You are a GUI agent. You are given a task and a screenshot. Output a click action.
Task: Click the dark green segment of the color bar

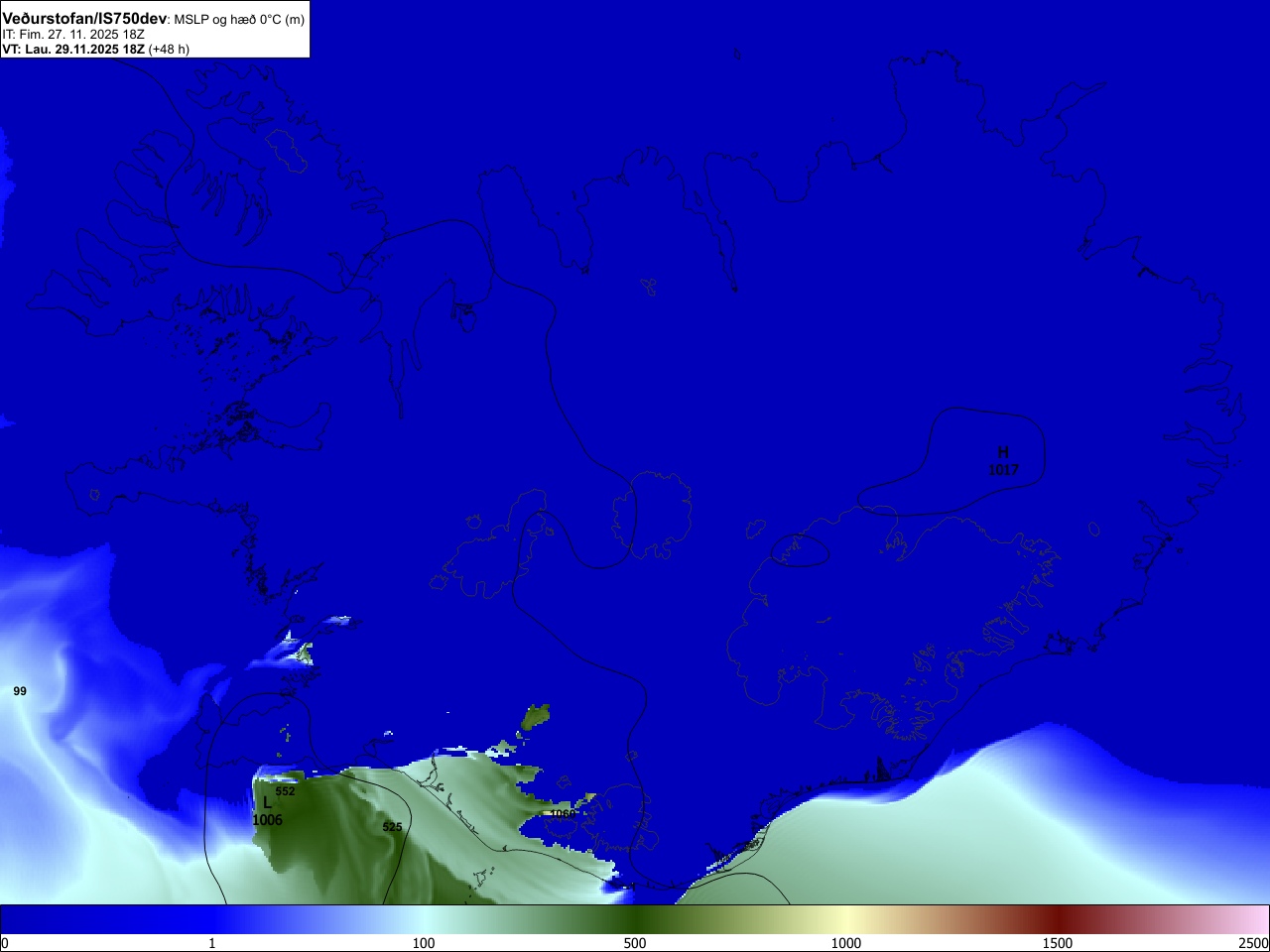click(635, 920)
